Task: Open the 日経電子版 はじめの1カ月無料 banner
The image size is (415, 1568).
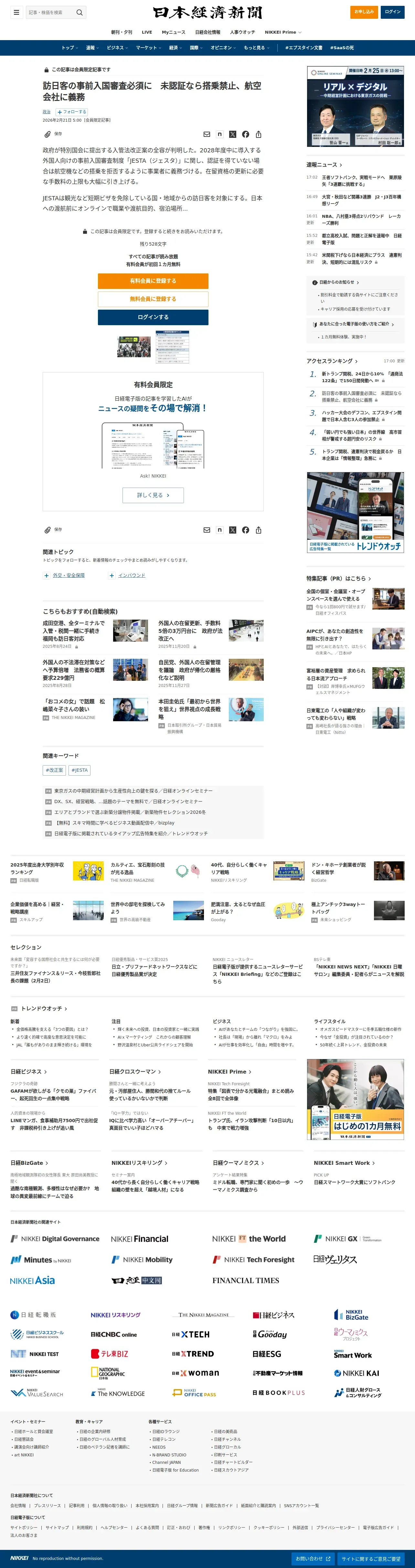Action: tap(356, 1099)
